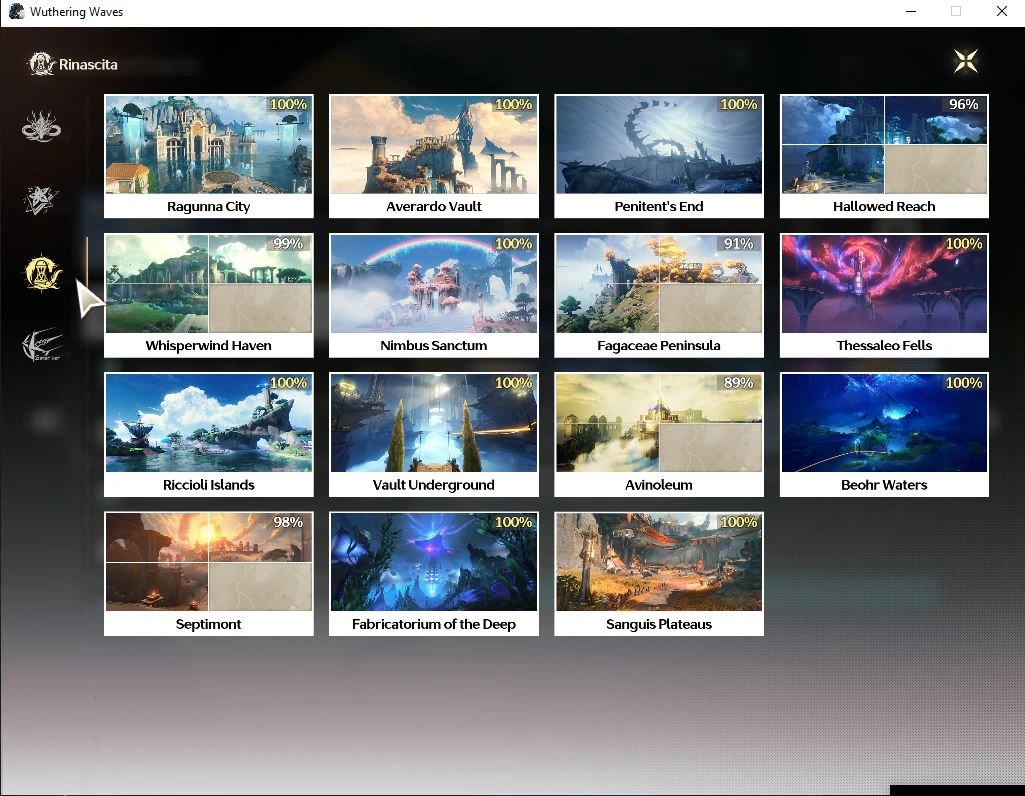Select the star-shaped emblem region in sidebar
The image size is (1025, 796).
click(42, 200)
